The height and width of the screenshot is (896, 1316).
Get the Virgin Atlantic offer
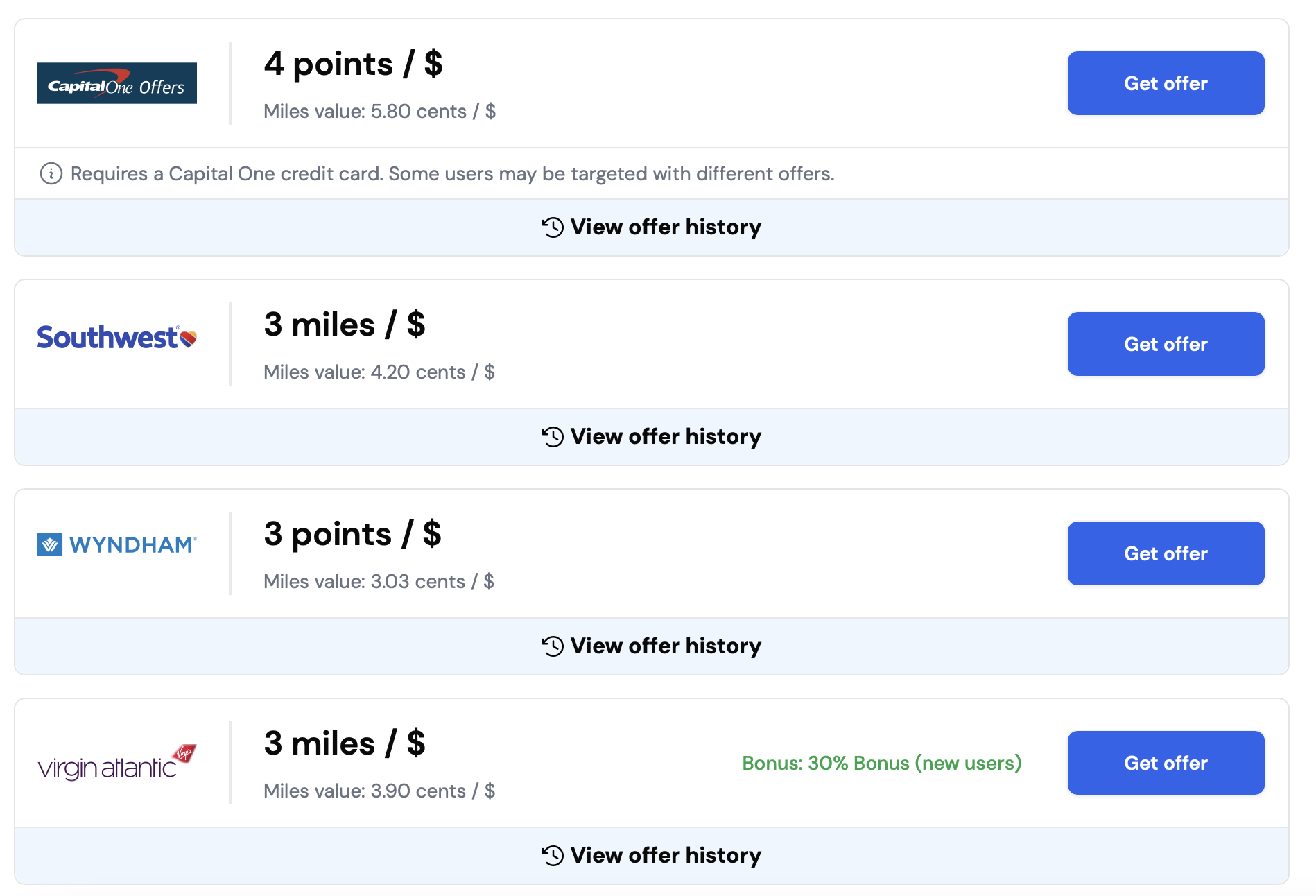click(x=1166, y=763)
